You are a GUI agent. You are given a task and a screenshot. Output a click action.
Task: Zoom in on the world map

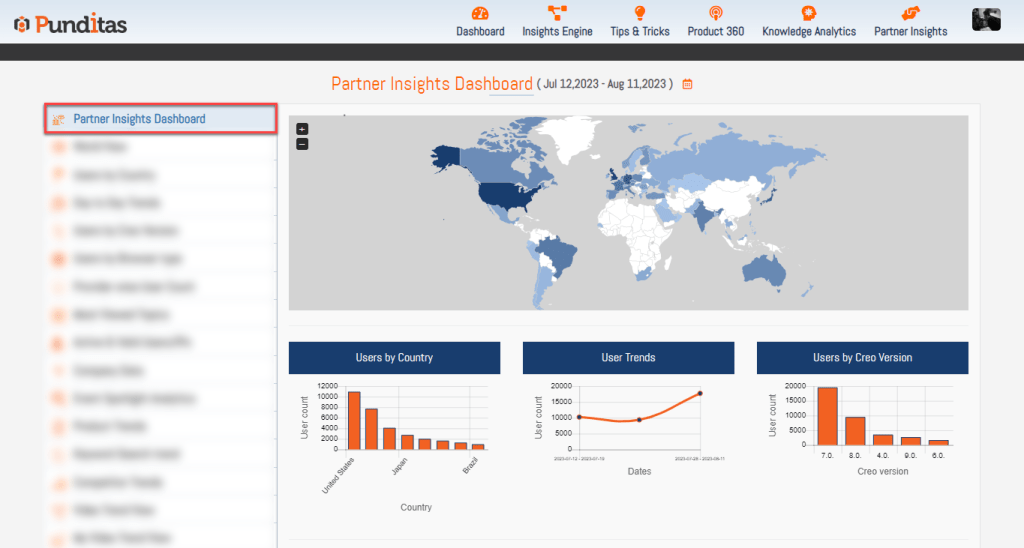[302, 129]
